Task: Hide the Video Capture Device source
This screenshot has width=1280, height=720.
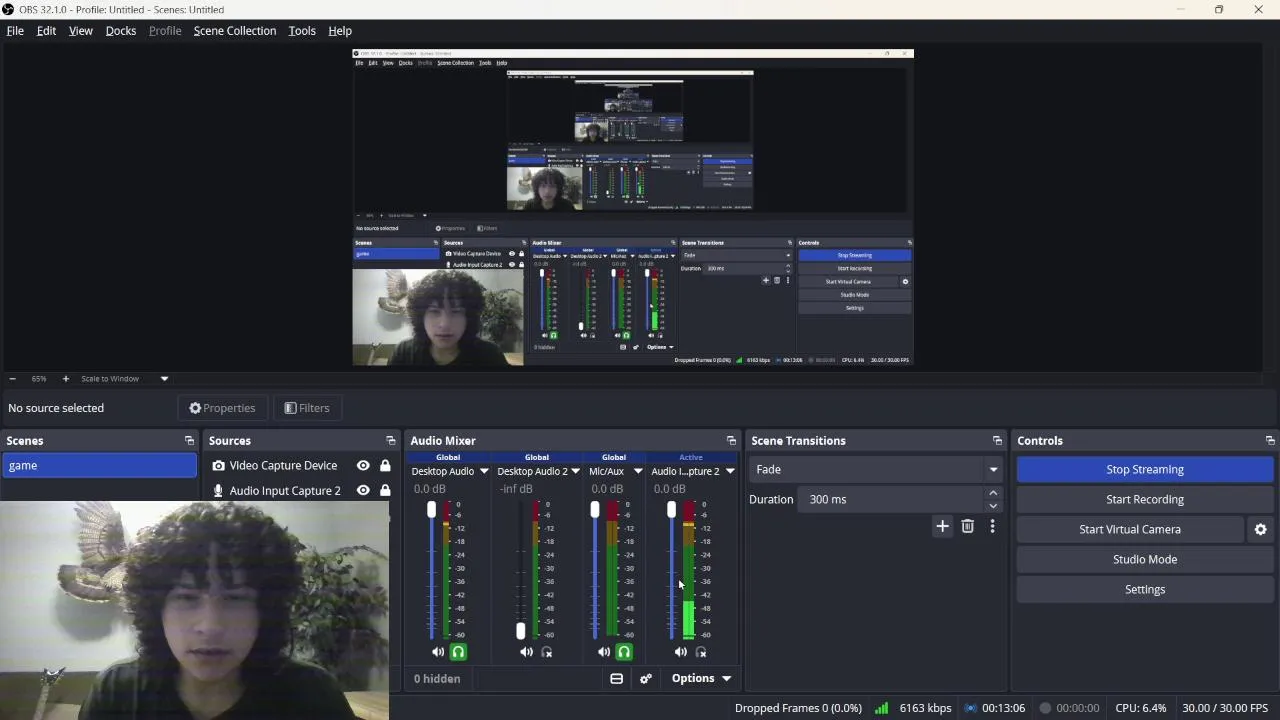Action: [x=363, y=466]
